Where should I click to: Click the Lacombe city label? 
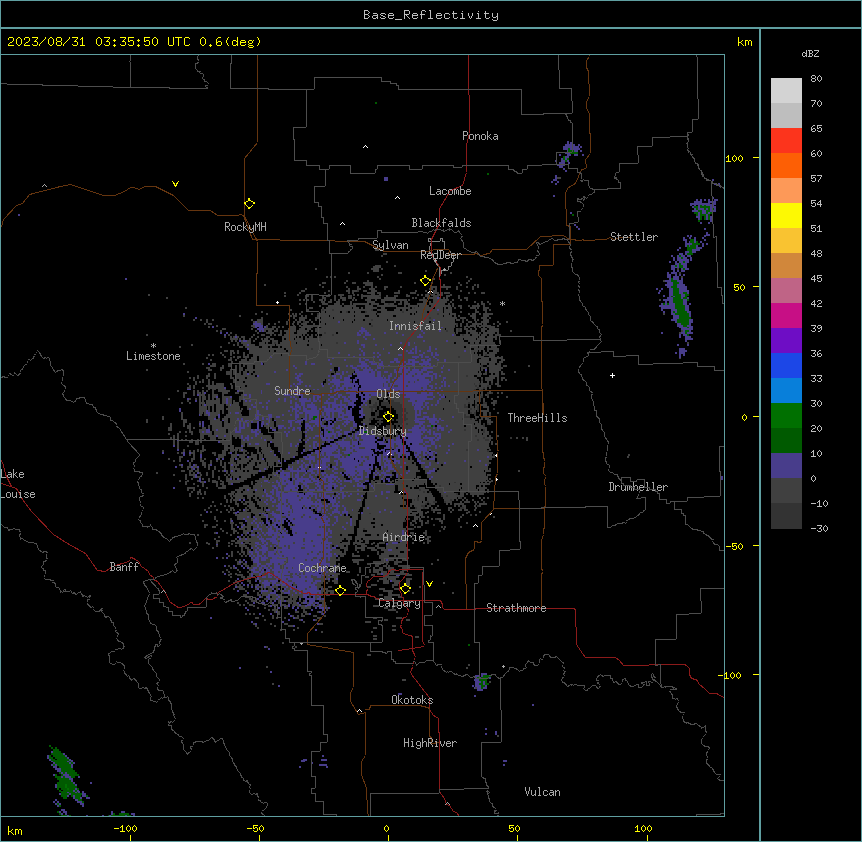pos(450,191)
